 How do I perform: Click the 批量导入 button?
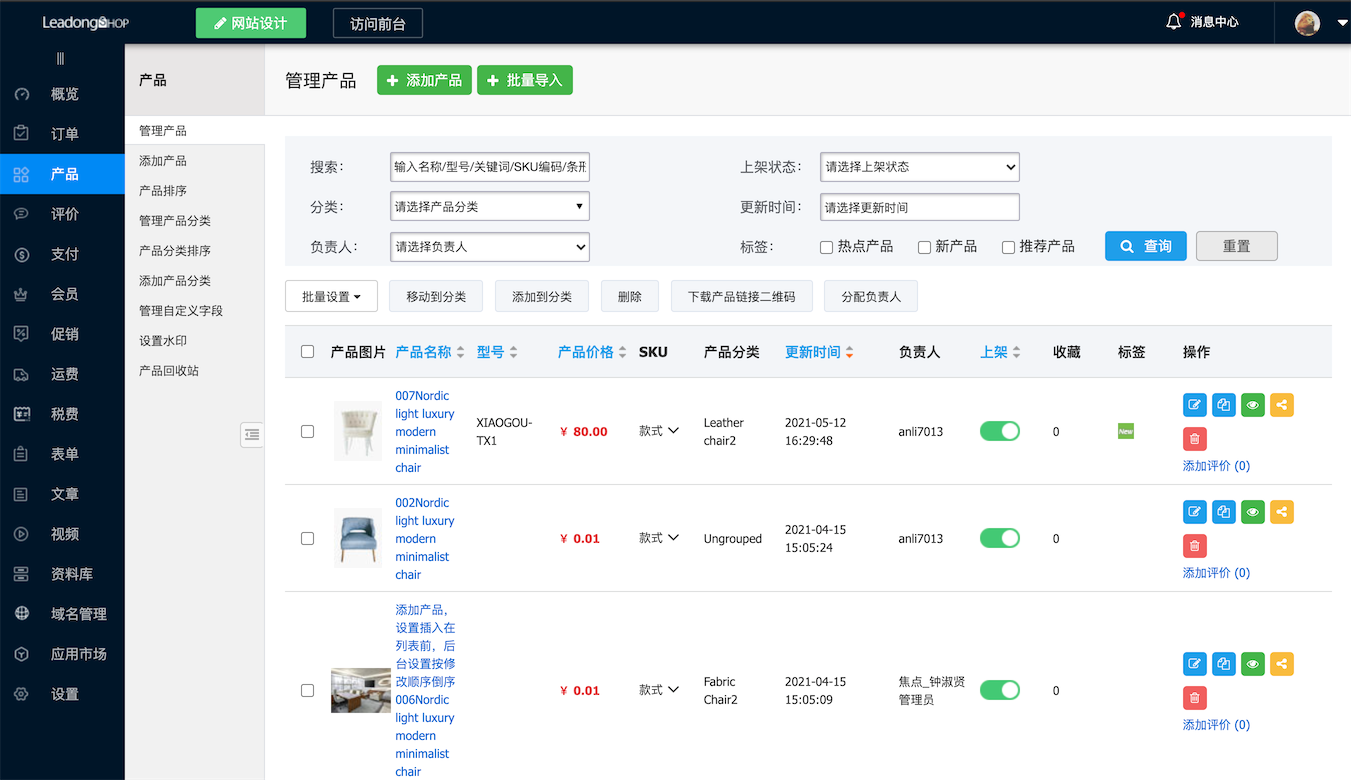[525, 79]
